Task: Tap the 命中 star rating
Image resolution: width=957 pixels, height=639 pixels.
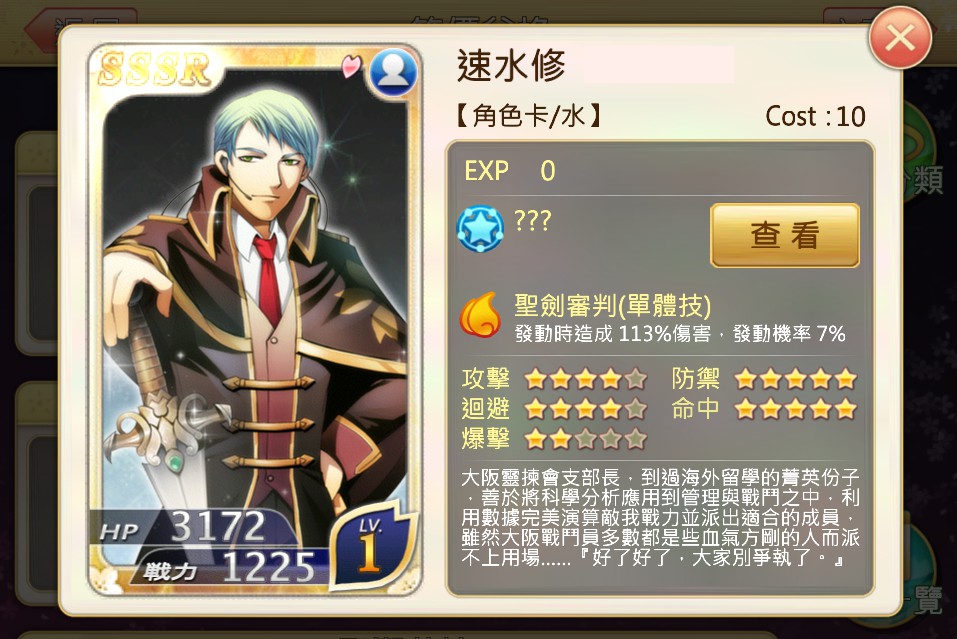Action: pos(796,408)
